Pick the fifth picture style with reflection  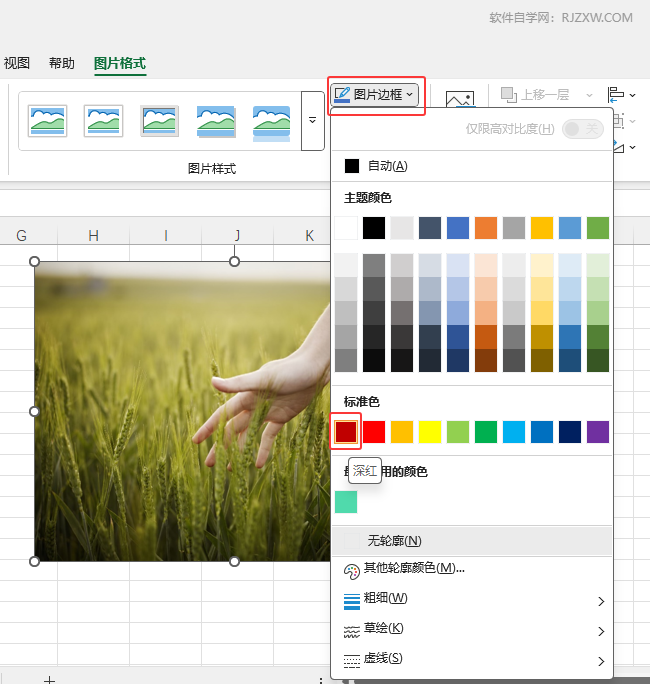coord(271,123)
